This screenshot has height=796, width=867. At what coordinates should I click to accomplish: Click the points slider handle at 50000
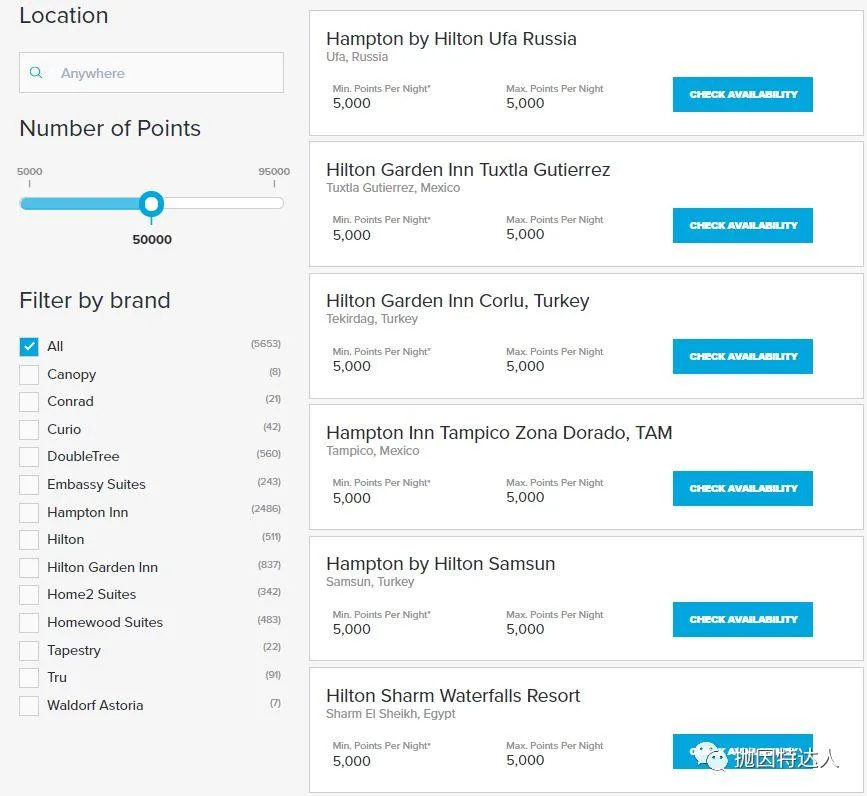click(x=152, y=204)
